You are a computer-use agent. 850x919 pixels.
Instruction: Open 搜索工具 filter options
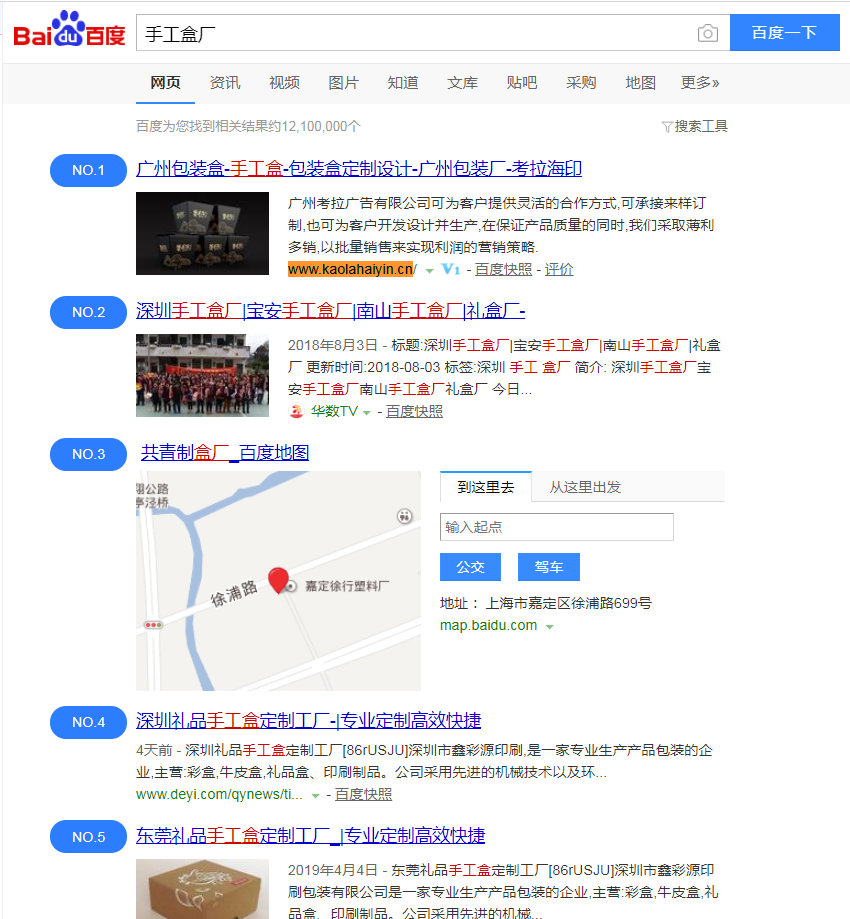tap(695, 126)
